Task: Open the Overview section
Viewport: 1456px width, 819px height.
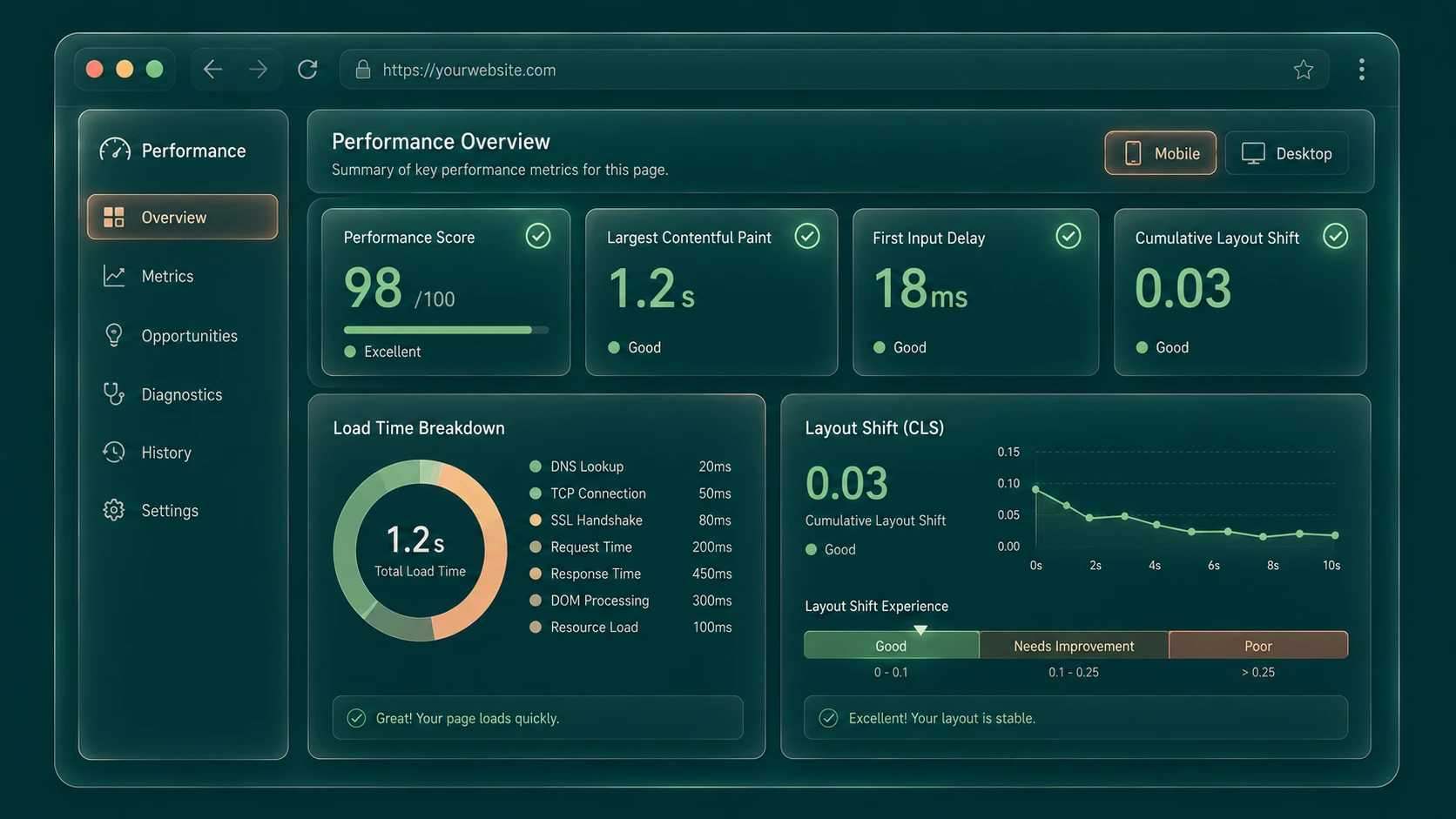Action: 183,217
